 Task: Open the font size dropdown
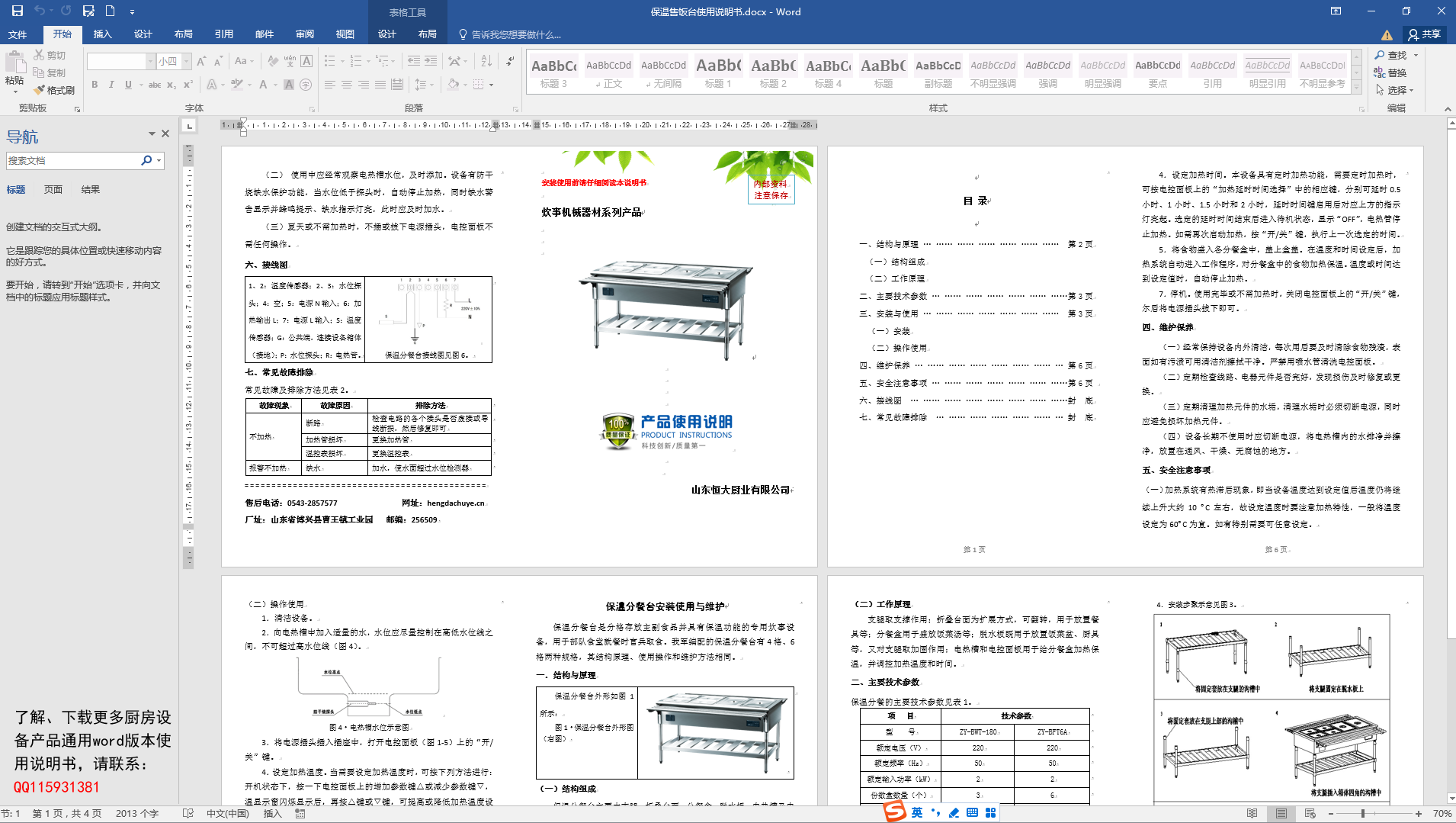[x=186, y=61]
